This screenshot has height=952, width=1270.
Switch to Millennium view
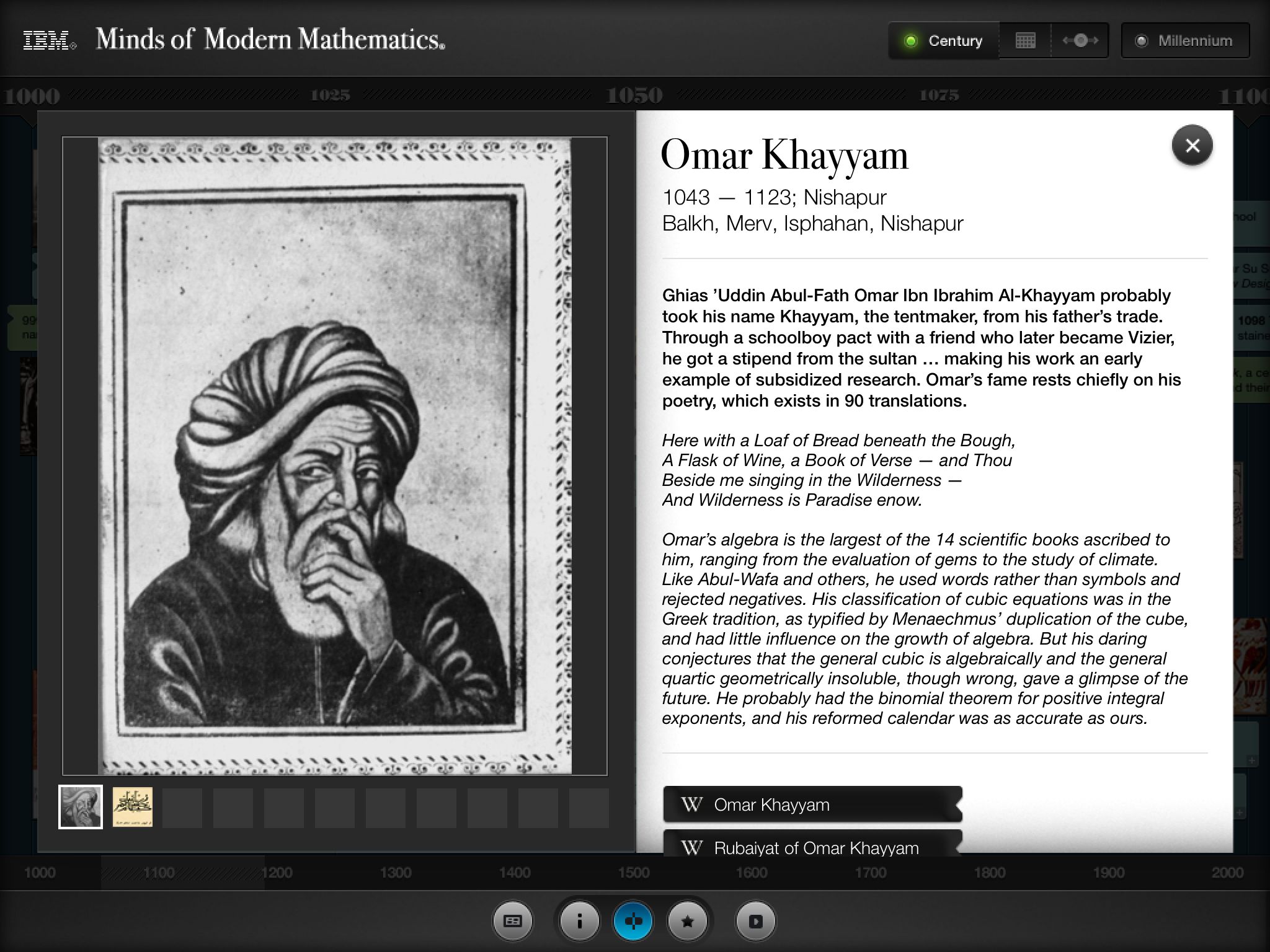(1185, 41)
